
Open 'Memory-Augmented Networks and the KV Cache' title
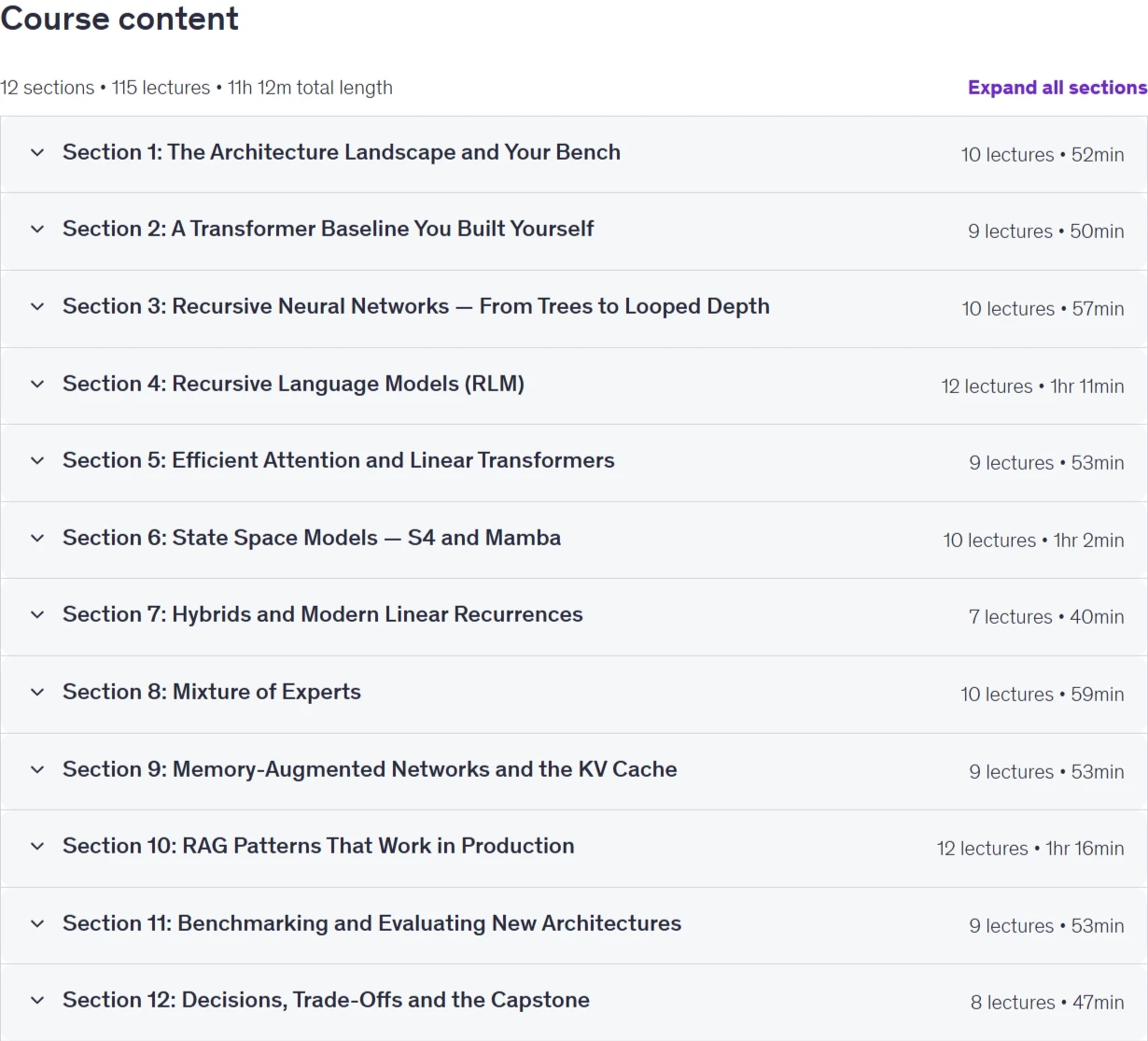tap(426, 769)
